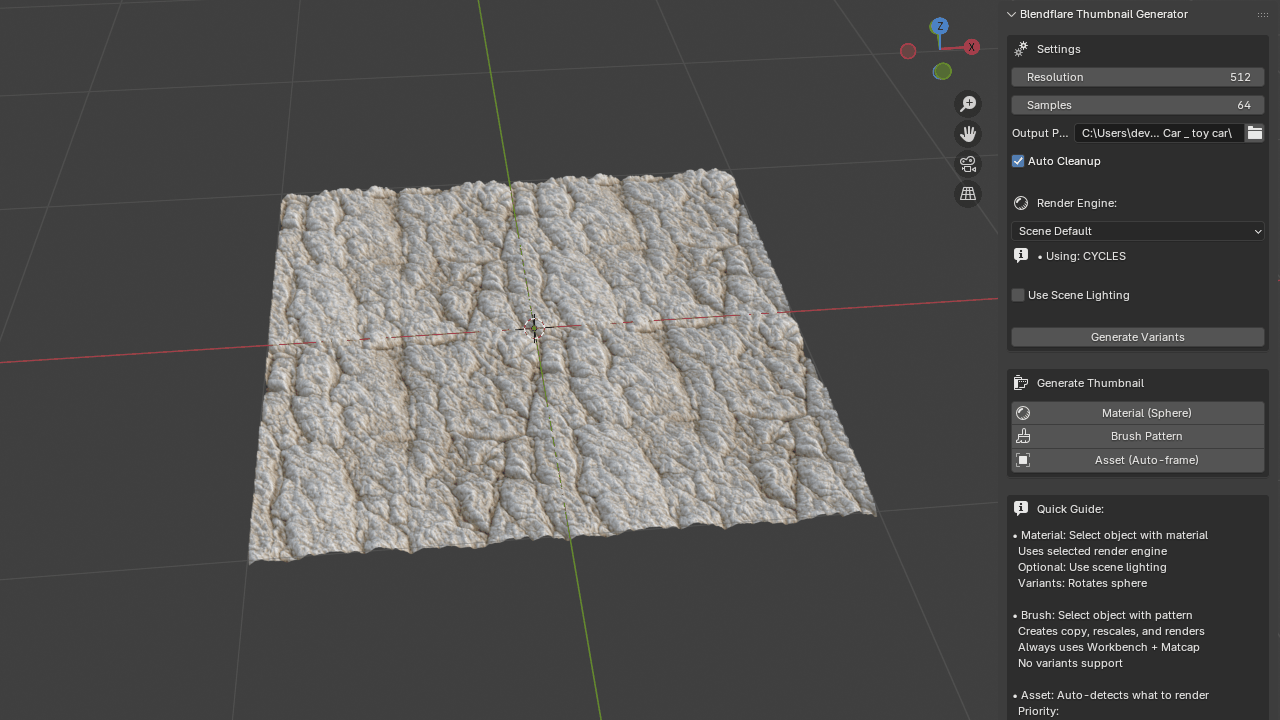Click the Z axis on the navigation gizmo
The image size is (1280, 720).
(x=939, y=26)
